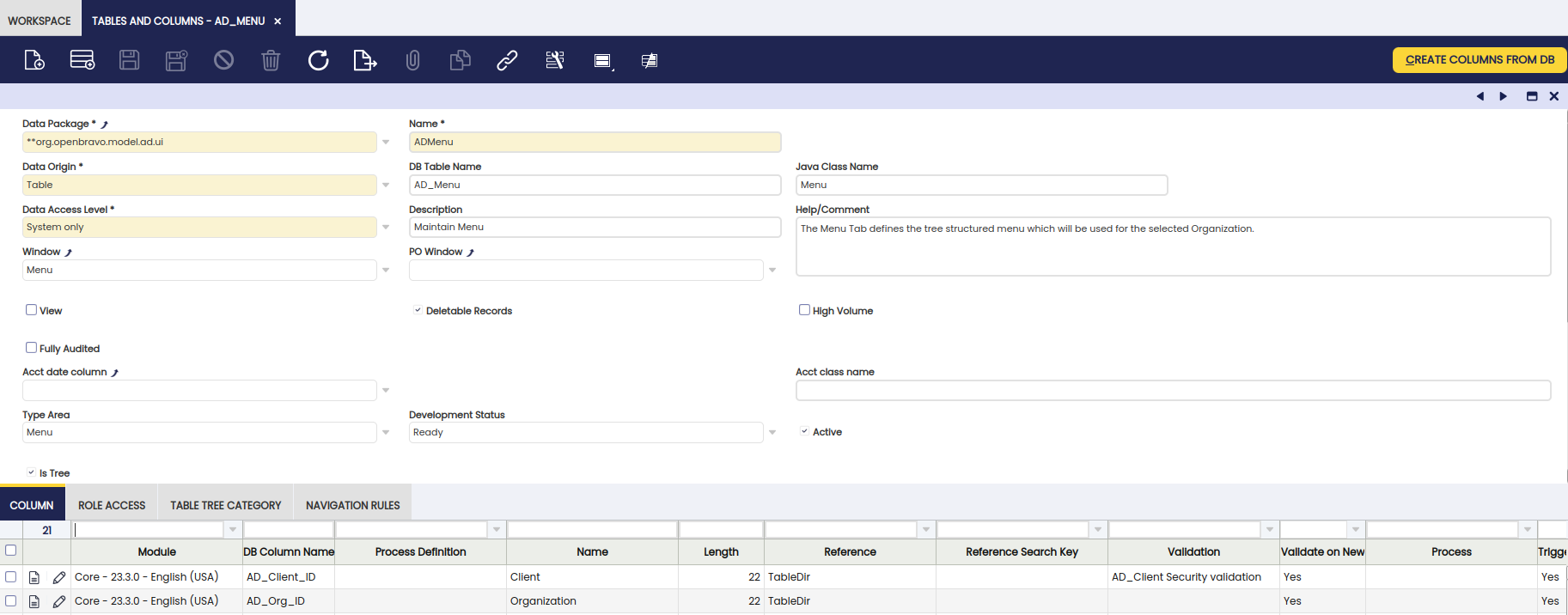Image resolution: width=1568 pixels, height=615 pixels.
Task: Select all rows with header checkbox
Action: [x=11, y=551]
